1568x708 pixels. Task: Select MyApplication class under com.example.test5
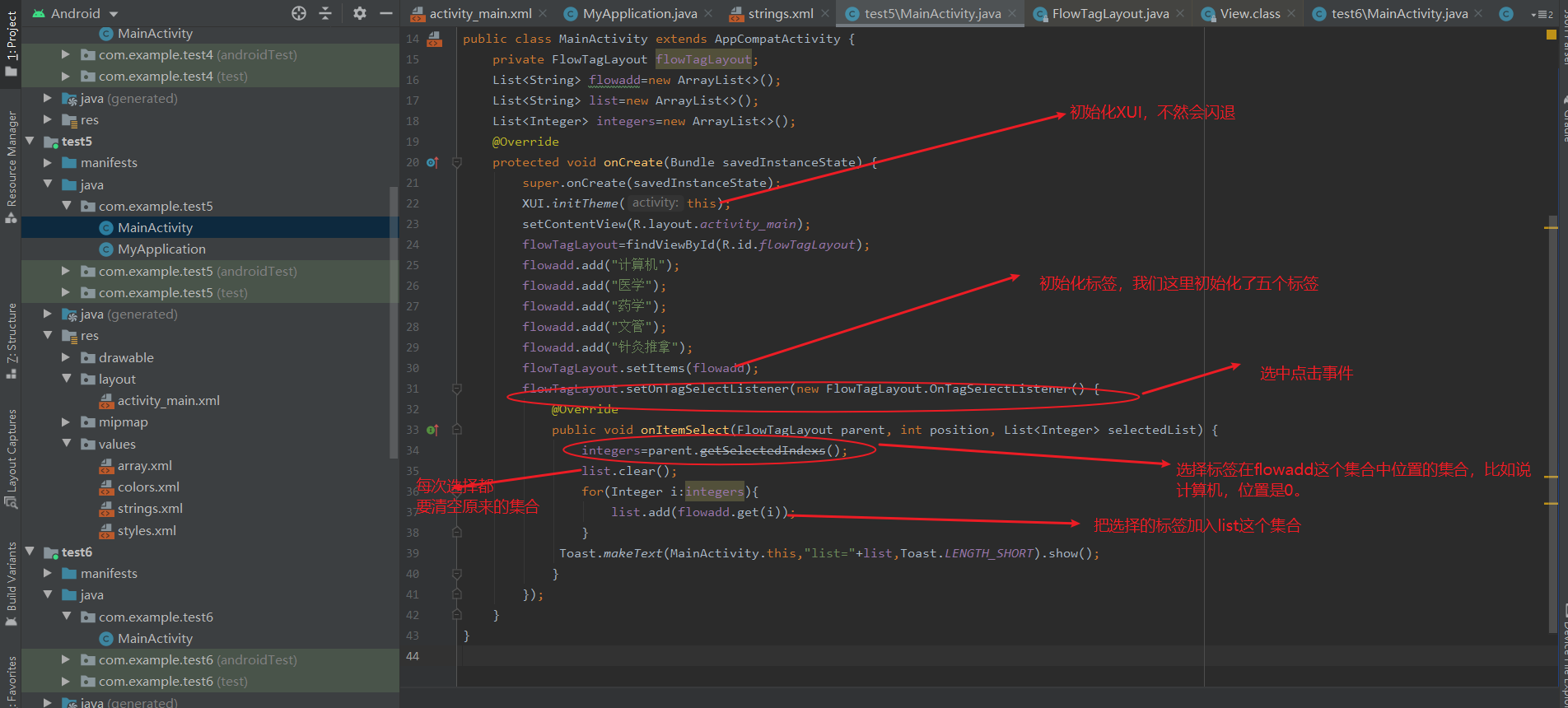pyautogui.click(x=161, y=249)
